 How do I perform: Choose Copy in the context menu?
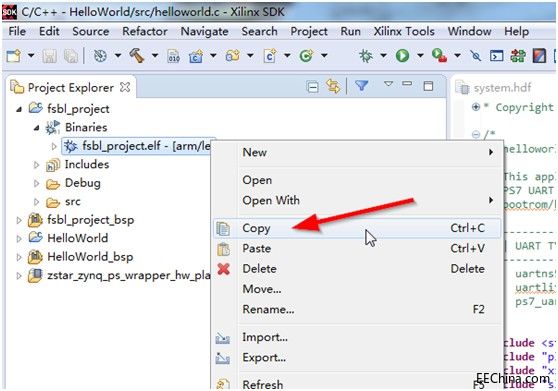(x=357, y=228)
